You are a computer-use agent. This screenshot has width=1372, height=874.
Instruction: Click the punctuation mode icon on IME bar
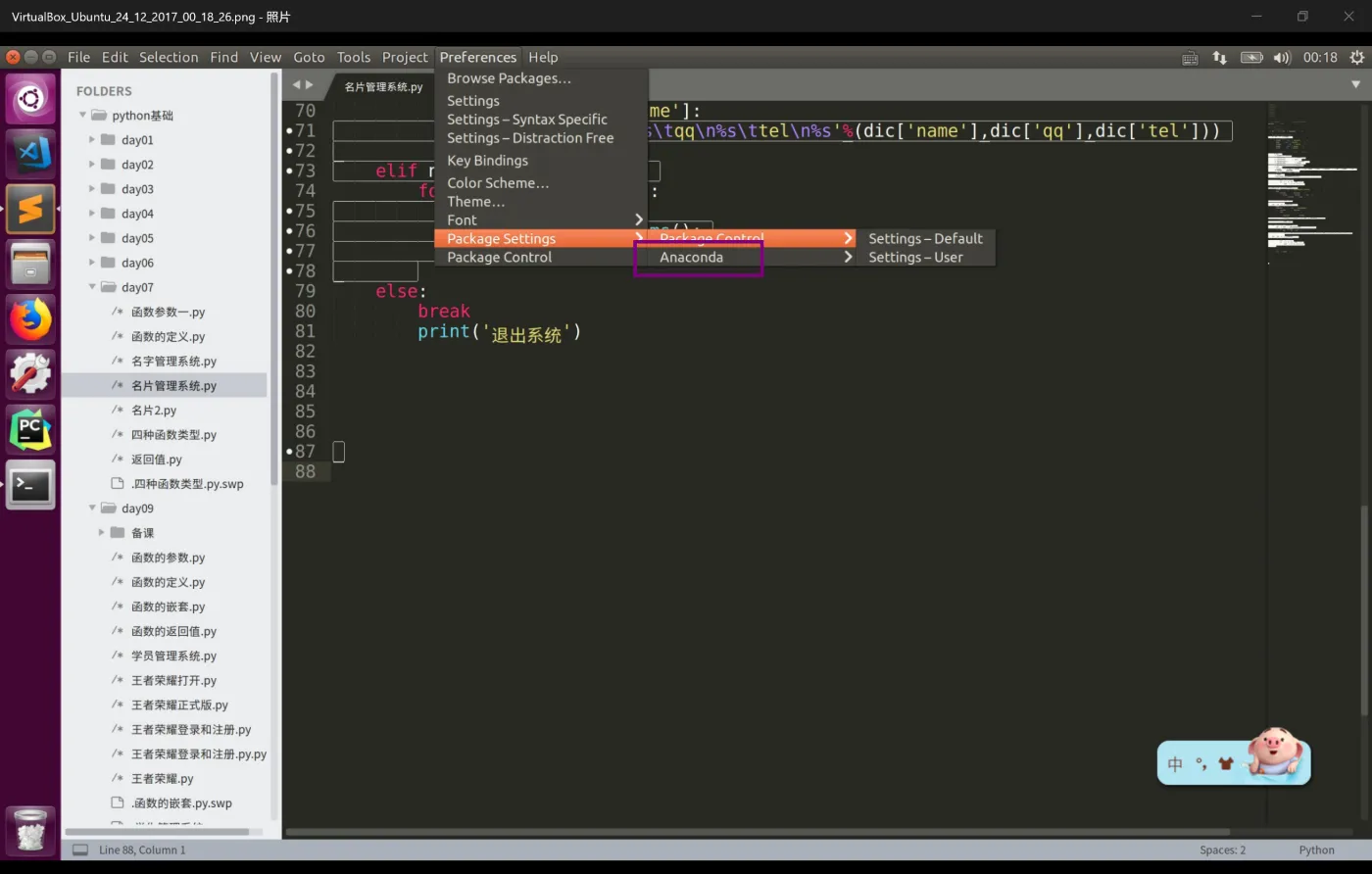[x=1200, y=764]
